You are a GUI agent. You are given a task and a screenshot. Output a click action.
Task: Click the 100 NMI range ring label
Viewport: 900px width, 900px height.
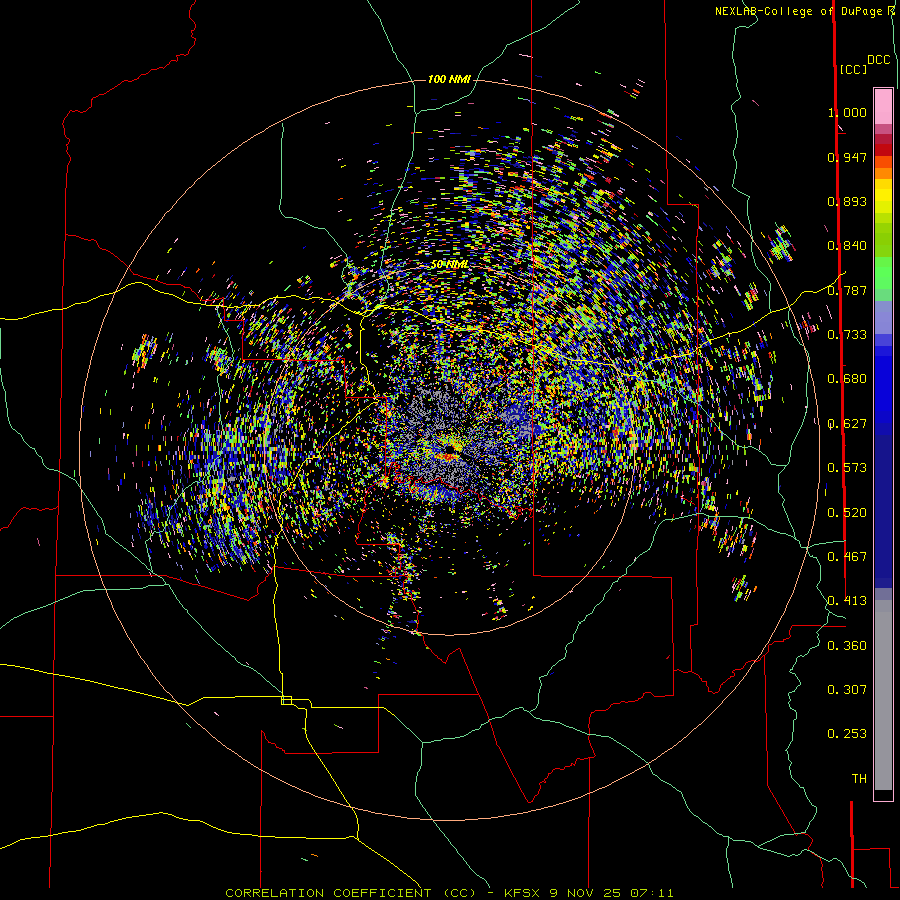tap(449, 79)
